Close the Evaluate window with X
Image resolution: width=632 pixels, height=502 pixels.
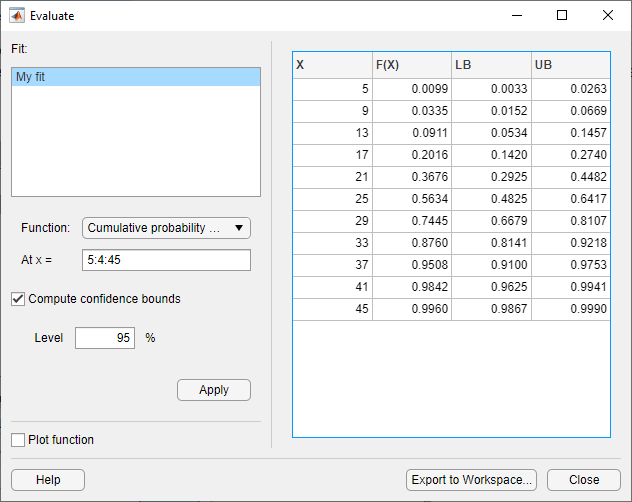[x=608, y=16]
